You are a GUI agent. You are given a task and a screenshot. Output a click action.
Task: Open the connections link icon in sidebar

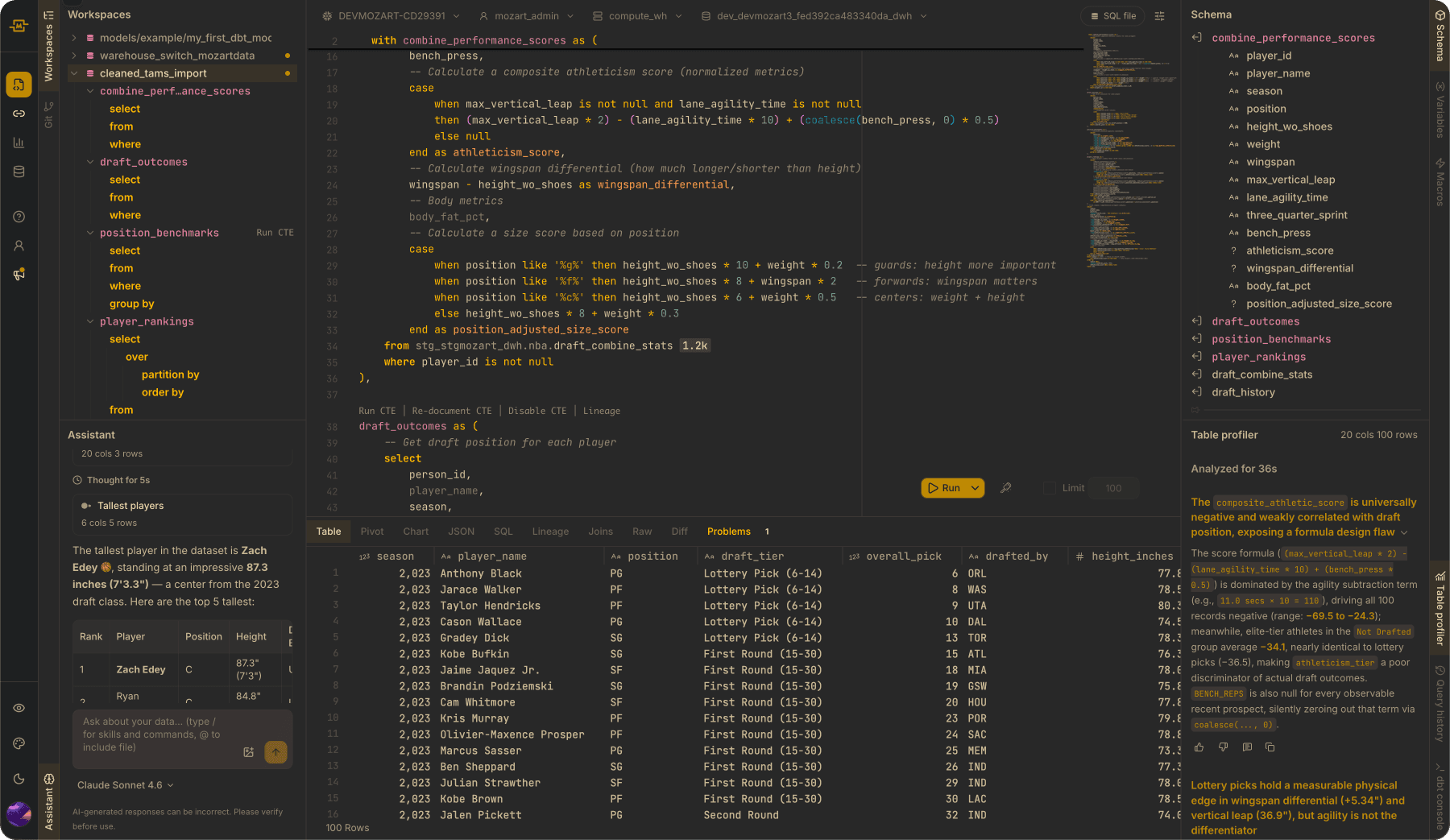point(19,114)
